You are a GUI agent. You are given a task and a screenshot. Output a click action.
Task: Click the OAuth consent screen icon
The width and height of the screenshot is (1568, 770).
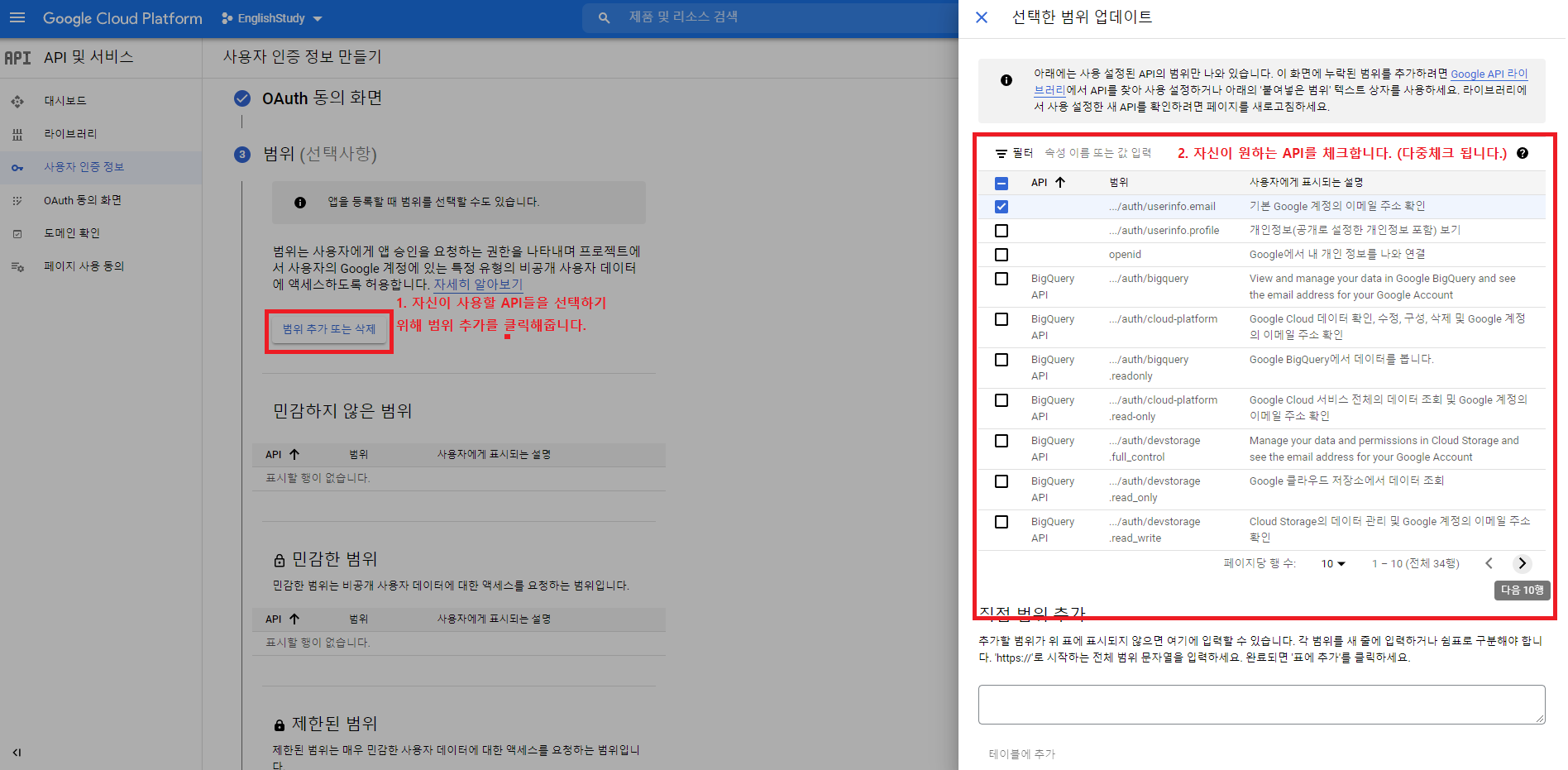tap(17, 200)
